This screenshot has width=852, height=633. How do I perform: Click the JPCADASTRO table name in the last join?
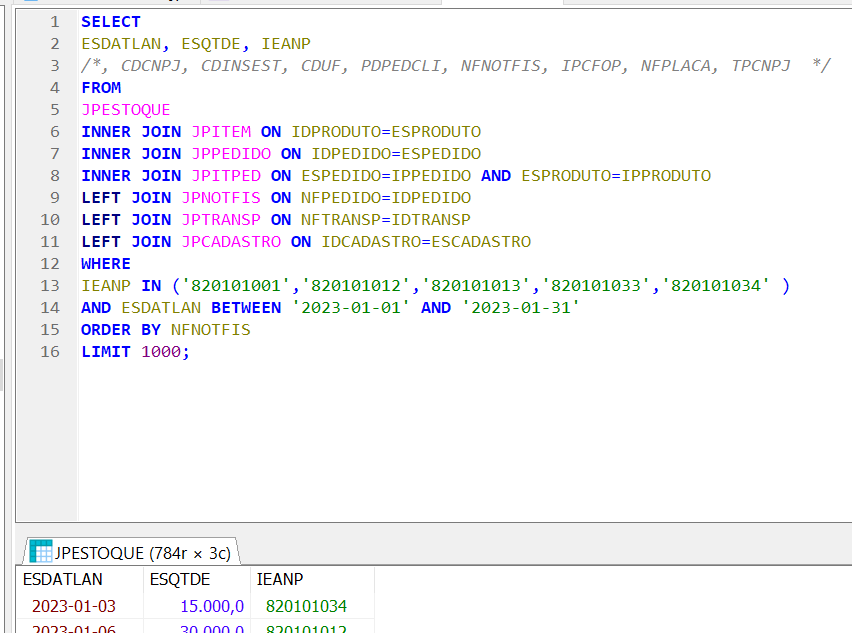click(231, 242)
